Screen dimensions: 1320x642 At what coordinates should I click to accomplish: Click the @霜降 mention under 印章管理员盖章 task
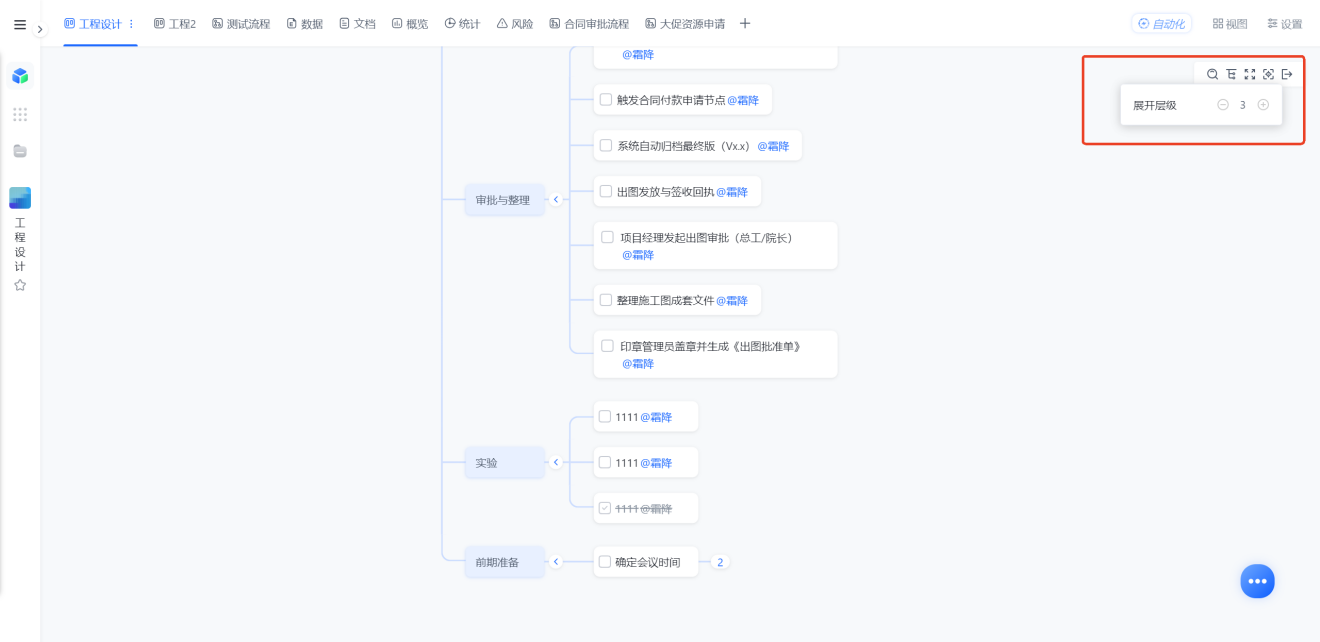tap(638, 364)
